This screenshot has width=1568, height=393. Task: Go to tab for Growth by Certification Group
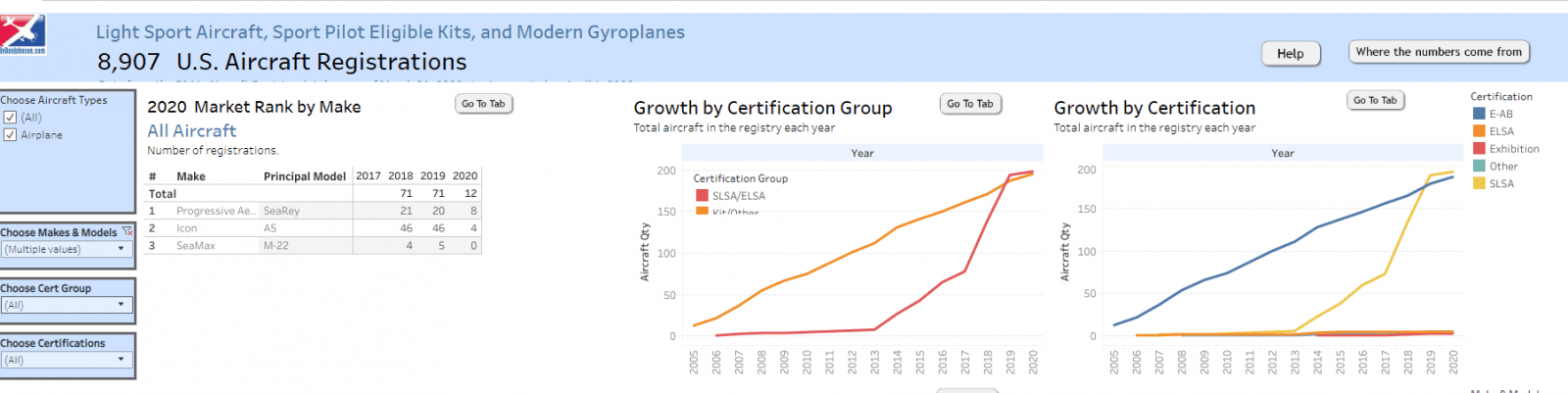(x=969, y=104)
